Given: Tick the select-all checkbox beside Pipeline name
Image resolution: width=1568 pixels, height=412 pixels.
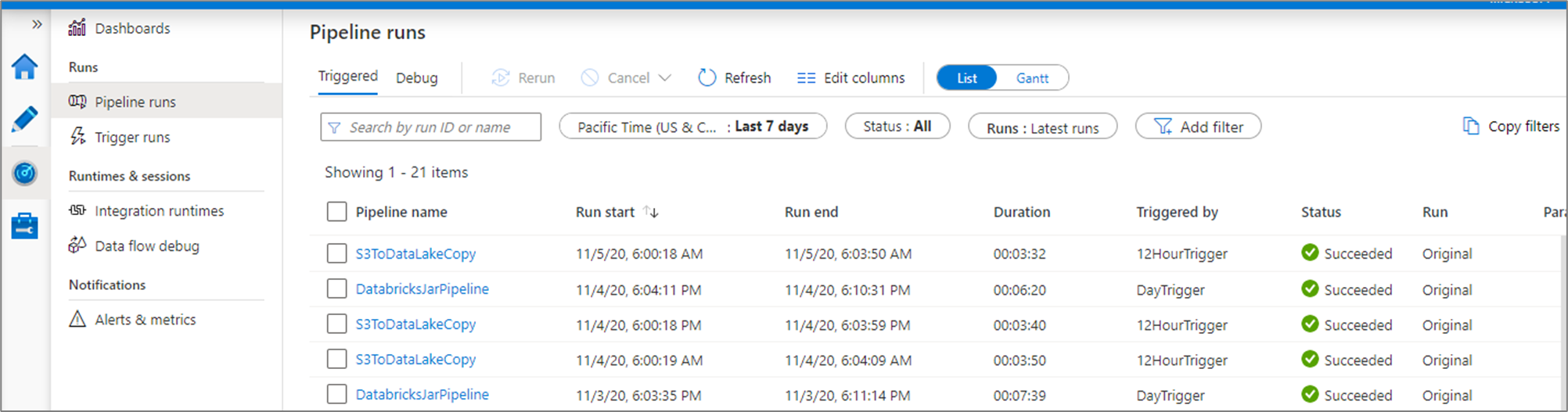Looking at the screenshot, I should point(336,212).
